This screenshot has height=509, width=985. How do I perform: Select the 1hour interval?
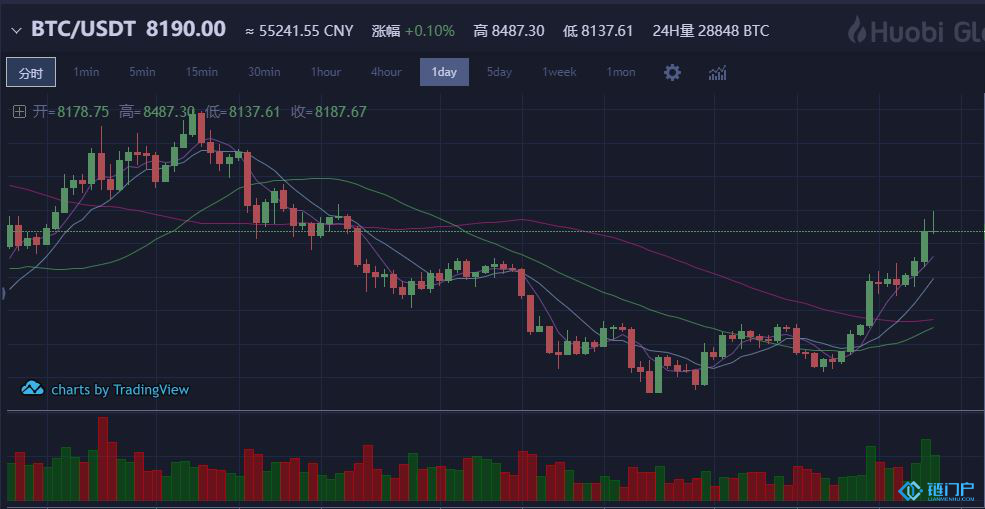pyautogui.click(x=325, y=73)
